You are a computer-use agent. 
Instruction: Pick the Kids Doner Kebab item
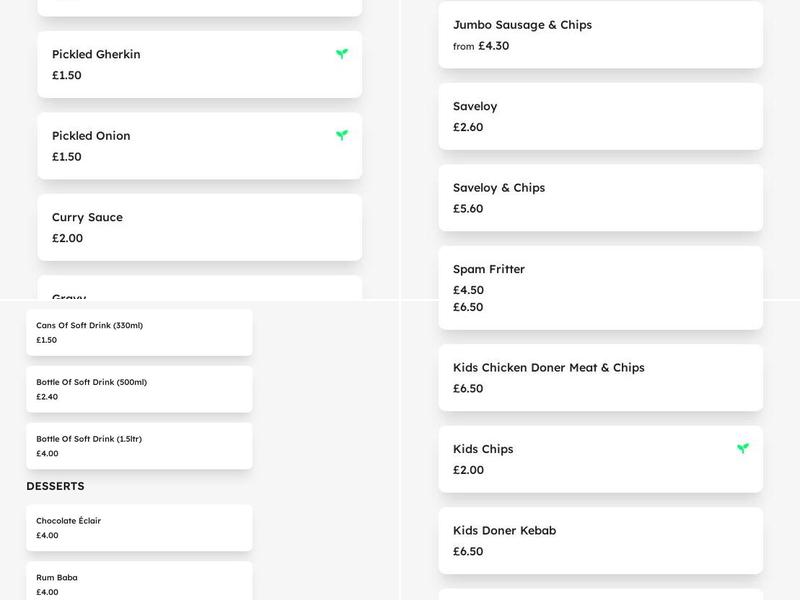(x=600, y=540)
